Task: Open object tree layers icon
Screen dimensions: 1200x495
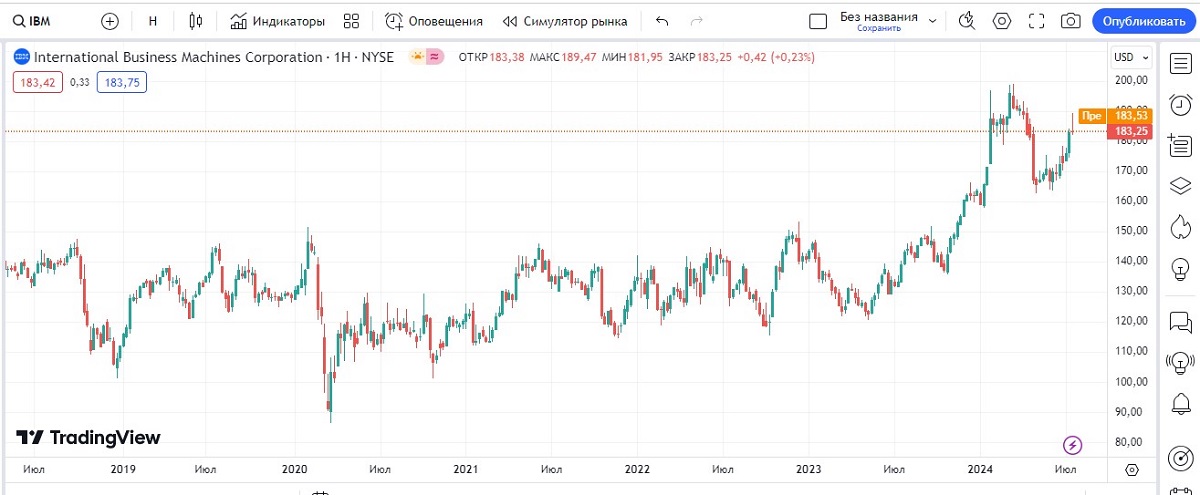Action: pos(1180,186)
